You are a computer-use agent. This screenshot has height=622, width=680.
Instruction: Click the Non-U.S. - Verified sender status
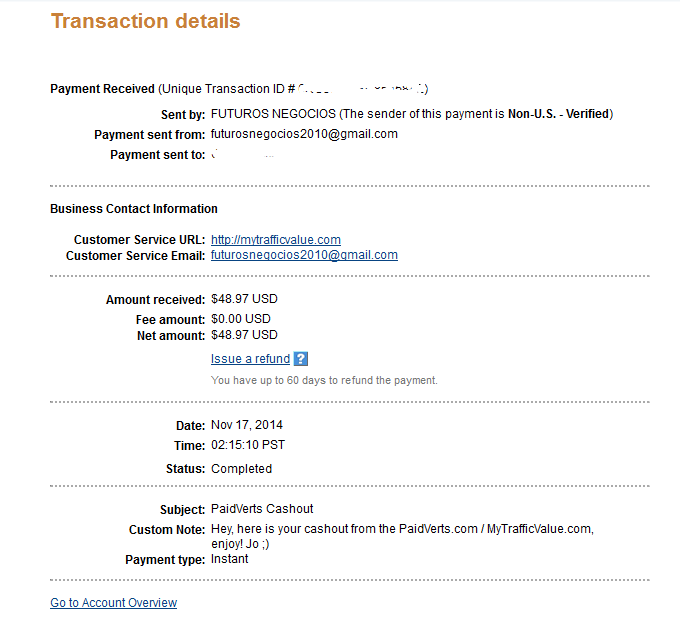click(x=559, y=114)
